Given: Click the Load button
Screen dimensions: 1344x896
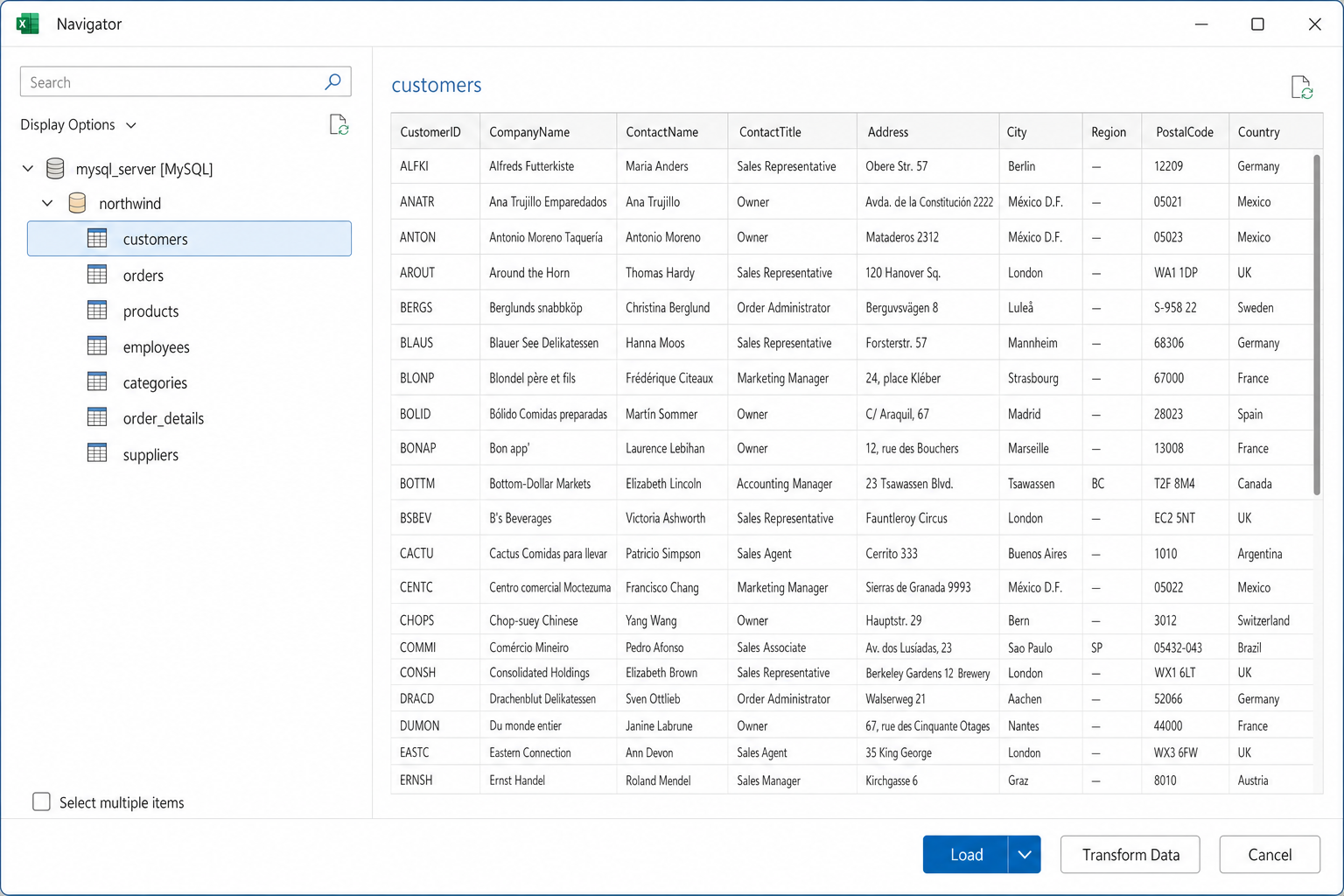Looking at the screenshot, I should (x=966, y=854).
